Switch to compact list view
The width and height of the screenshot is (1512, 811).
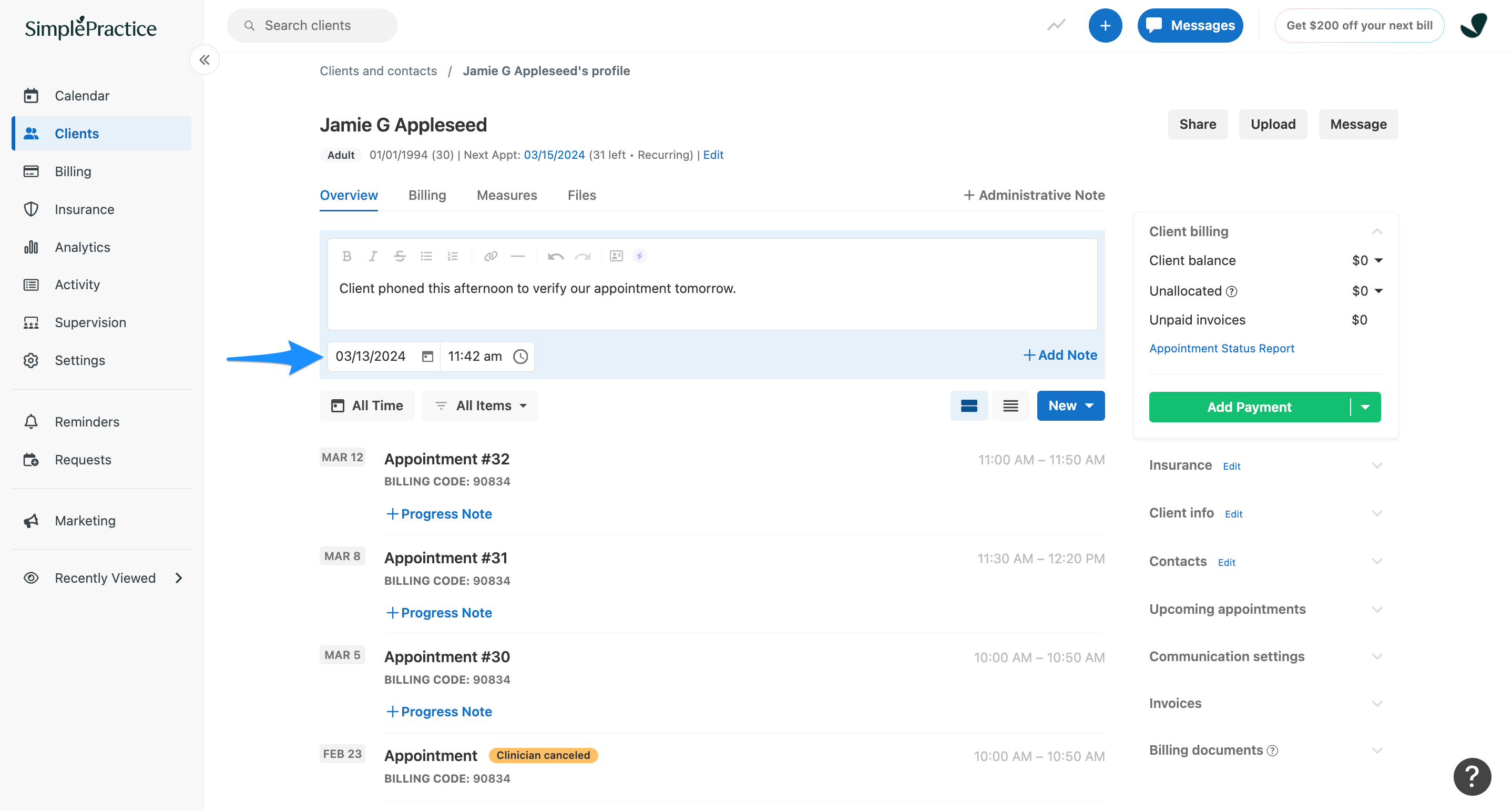click(1010, 406)
